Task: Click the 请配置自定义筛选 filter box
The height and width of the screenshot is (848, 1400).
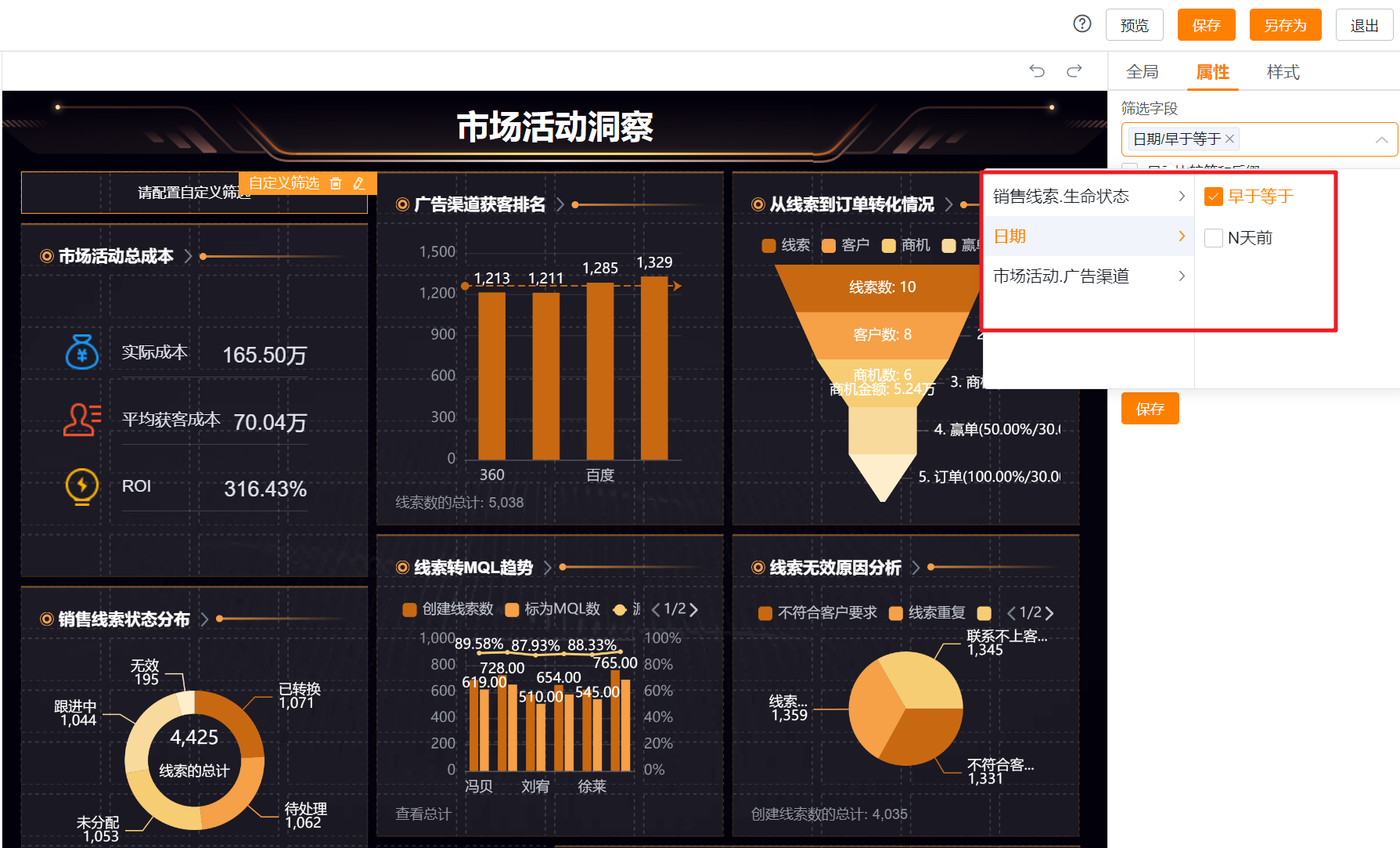Action: [x=194, y=193]
